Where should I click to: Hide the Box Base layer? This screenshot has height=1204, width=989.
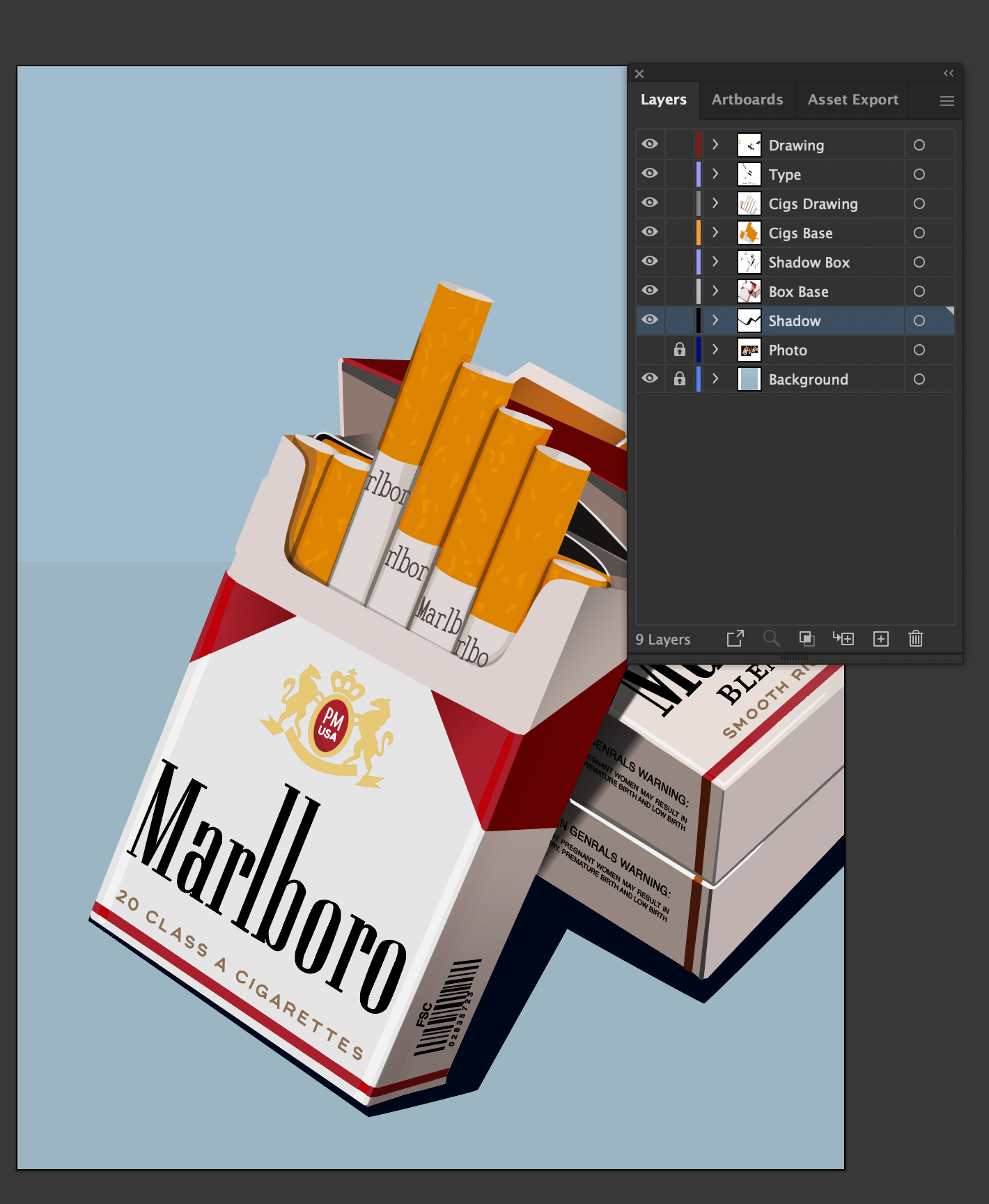[x=650, y=291]
